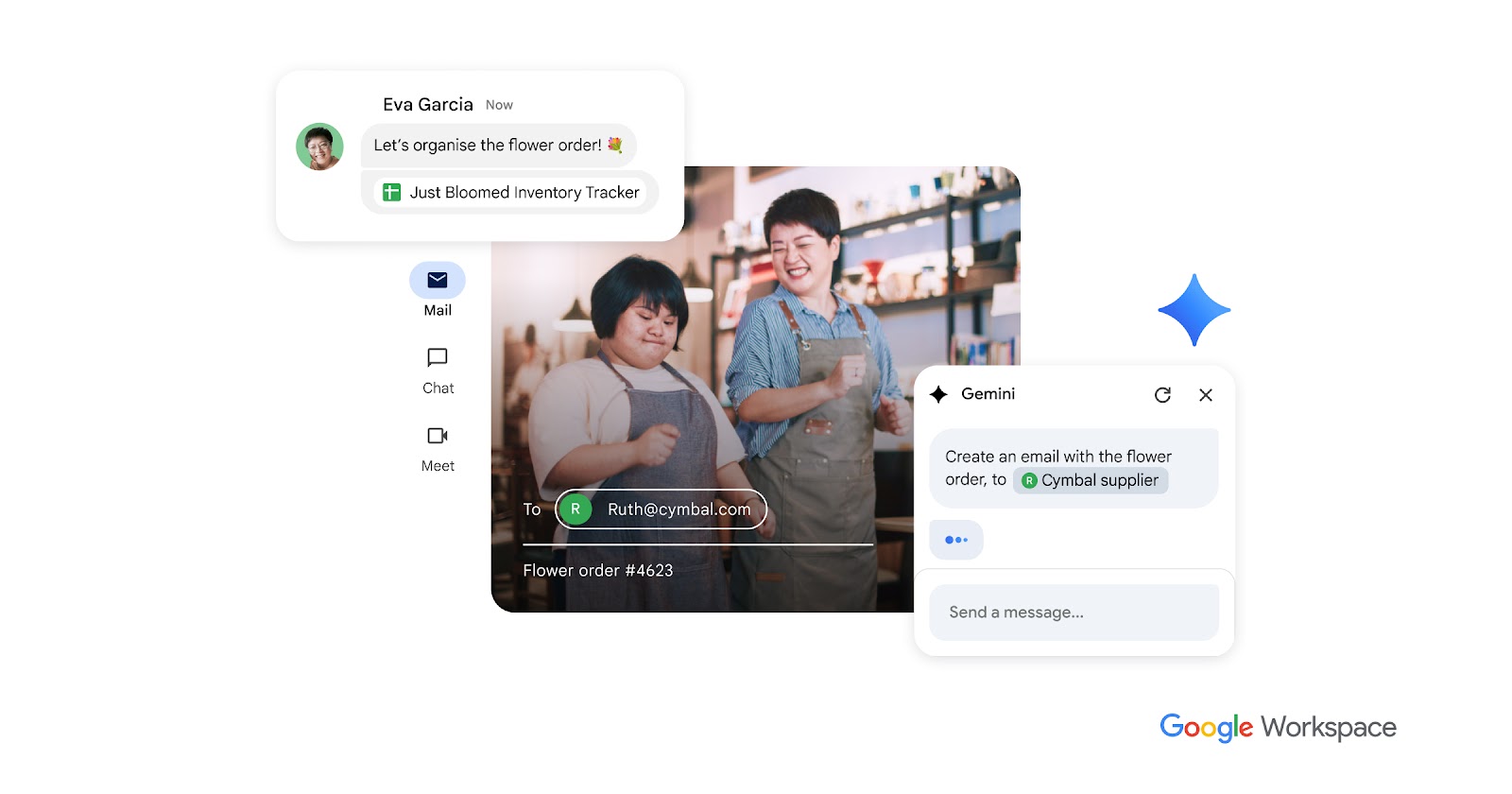The height and width of the screenshot is (794, 1512).
Task: Click the Gemini typing indicator dots
Action: coord(956,540)
